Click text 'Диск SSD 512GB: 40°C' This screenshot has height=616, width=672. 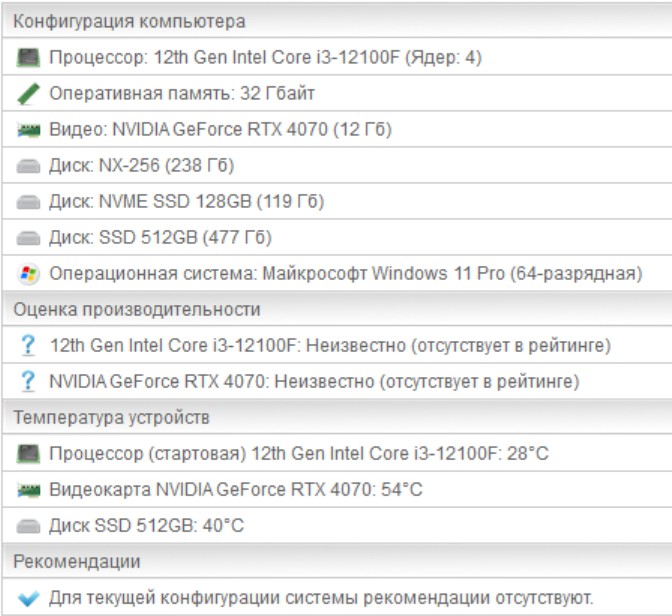(147, 526)
